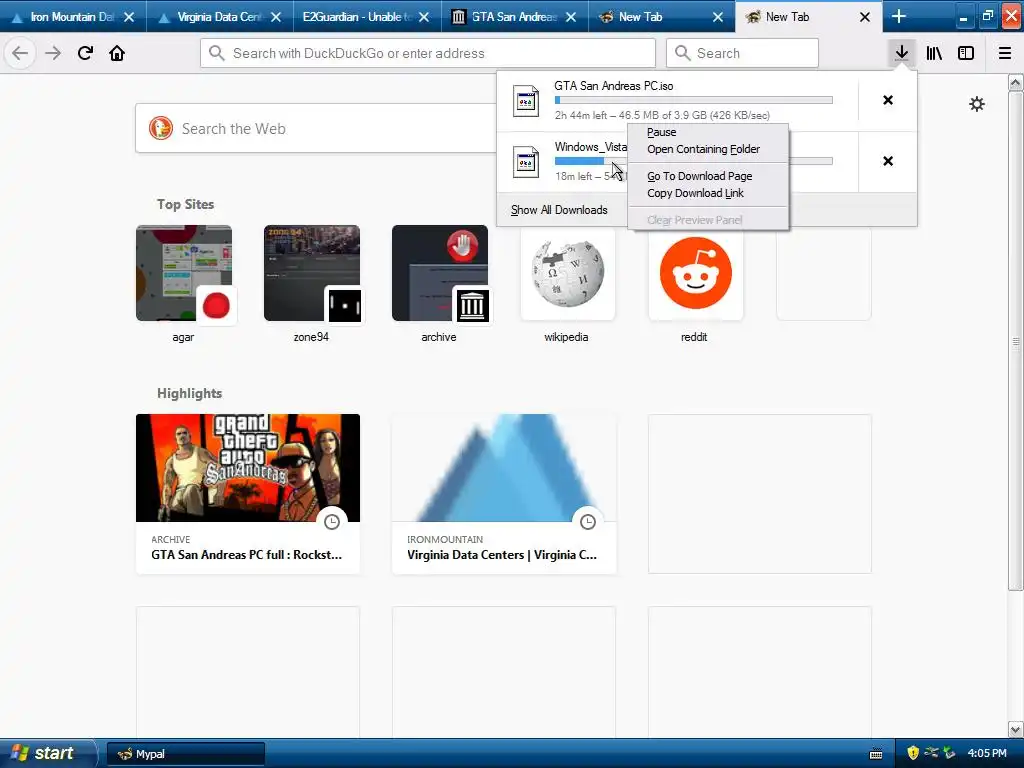Cancel the GTA San Andreas PC.iso download

click(x=888, y=100)
